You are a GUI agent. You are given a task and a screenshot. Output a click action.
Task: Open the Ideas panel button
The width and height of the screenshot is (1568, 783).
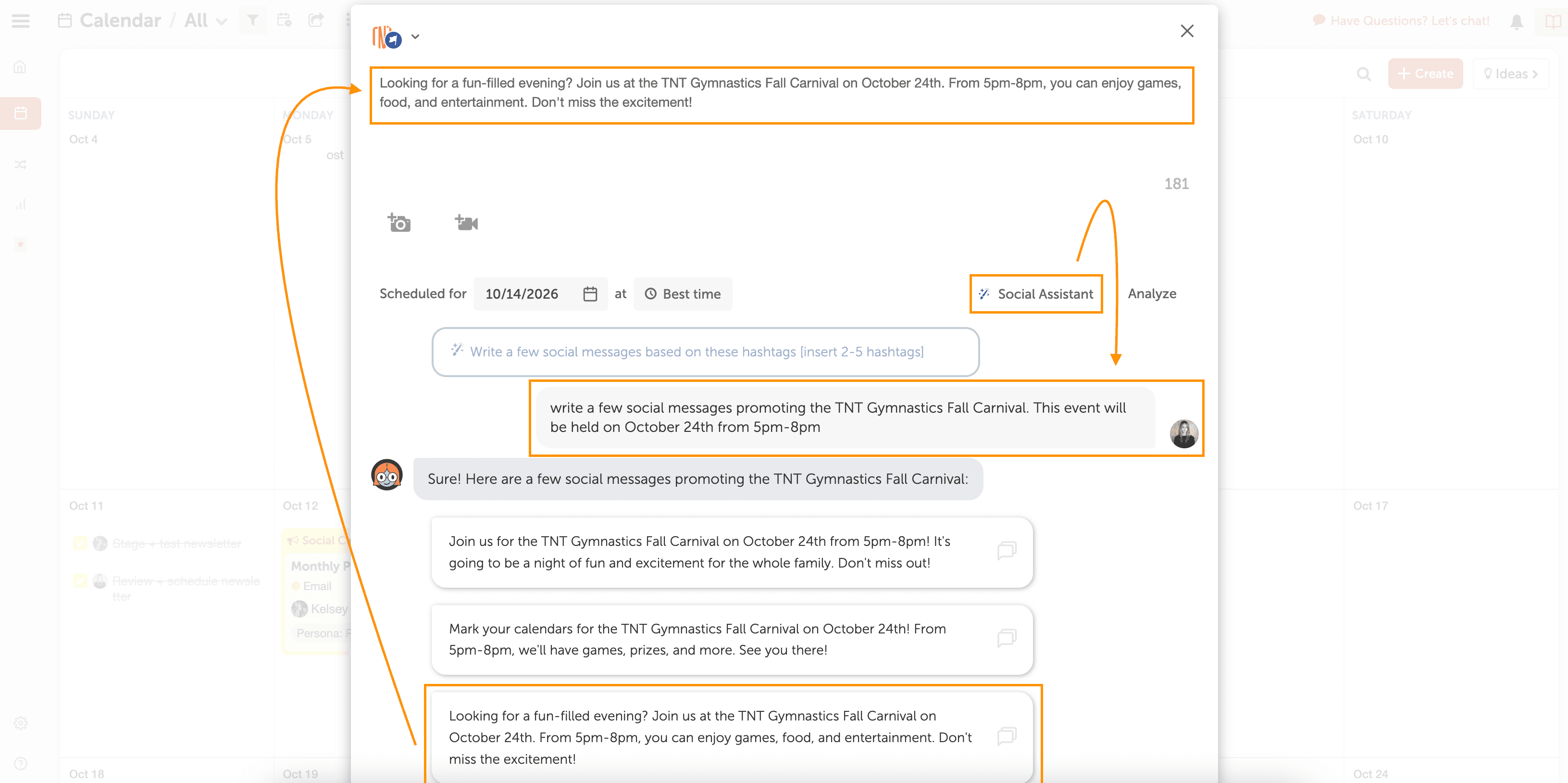click(x=1510, y=74)
